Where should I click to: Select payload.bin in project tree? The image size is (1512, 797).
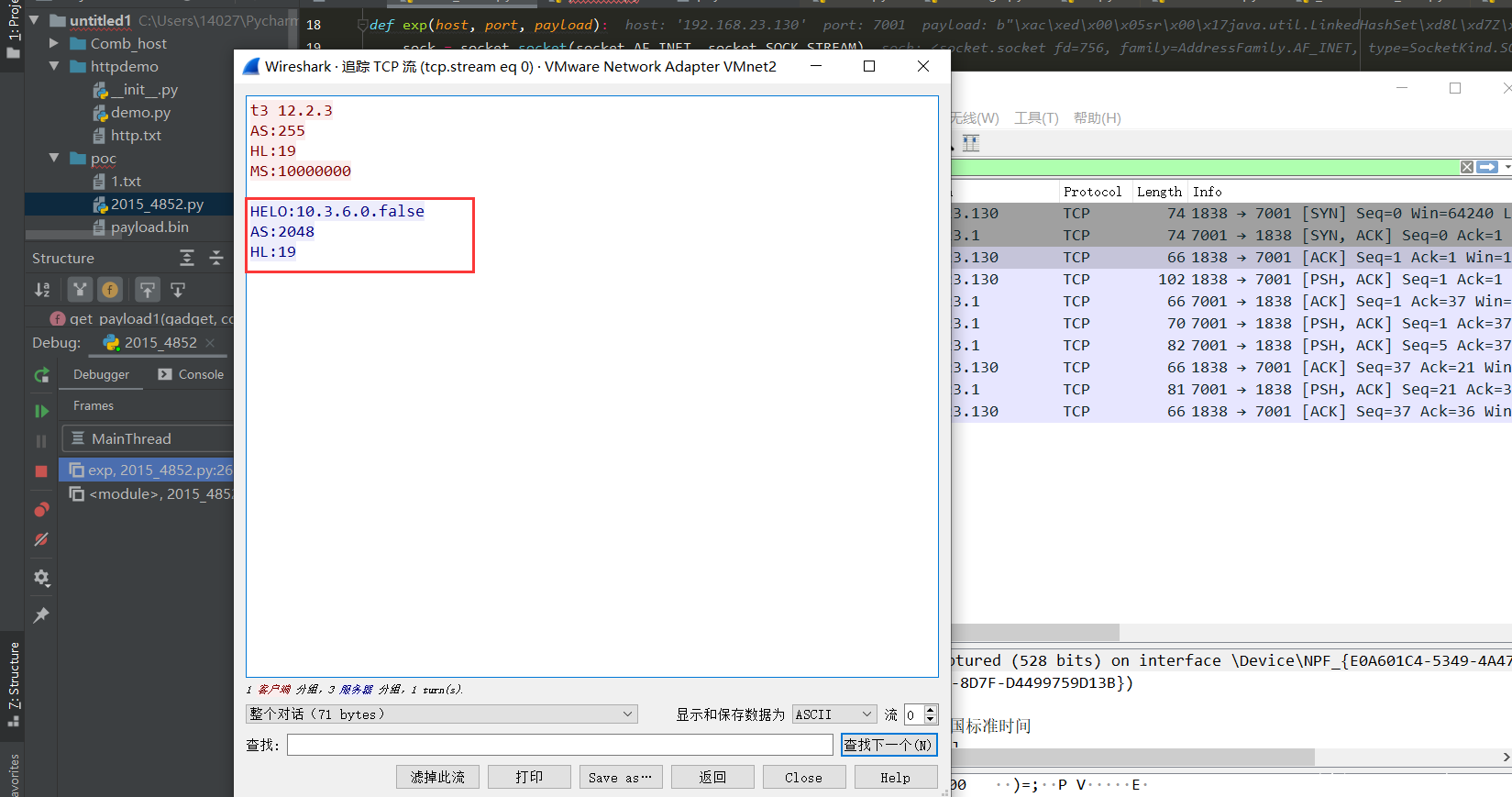(x=140, y=227)
